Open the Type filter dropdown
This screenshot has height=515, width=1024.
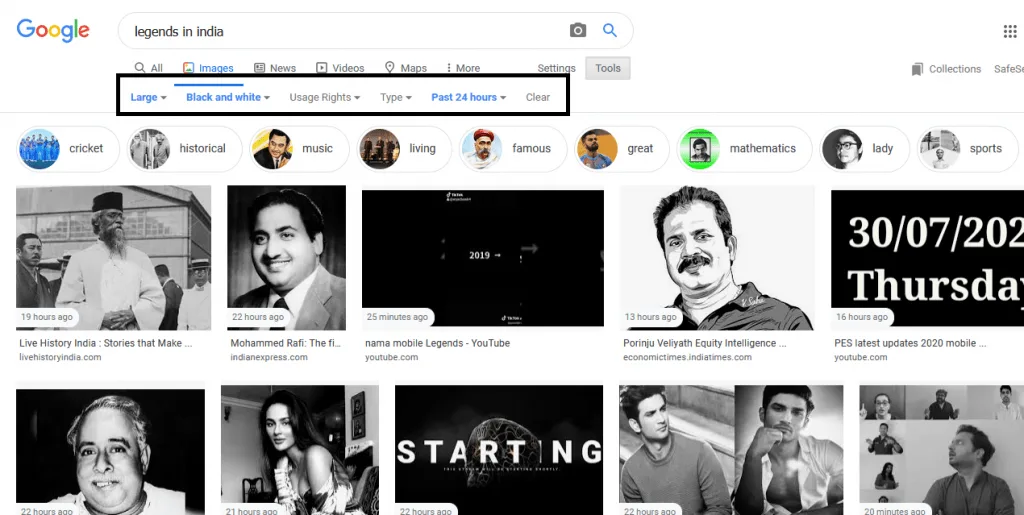396,97
